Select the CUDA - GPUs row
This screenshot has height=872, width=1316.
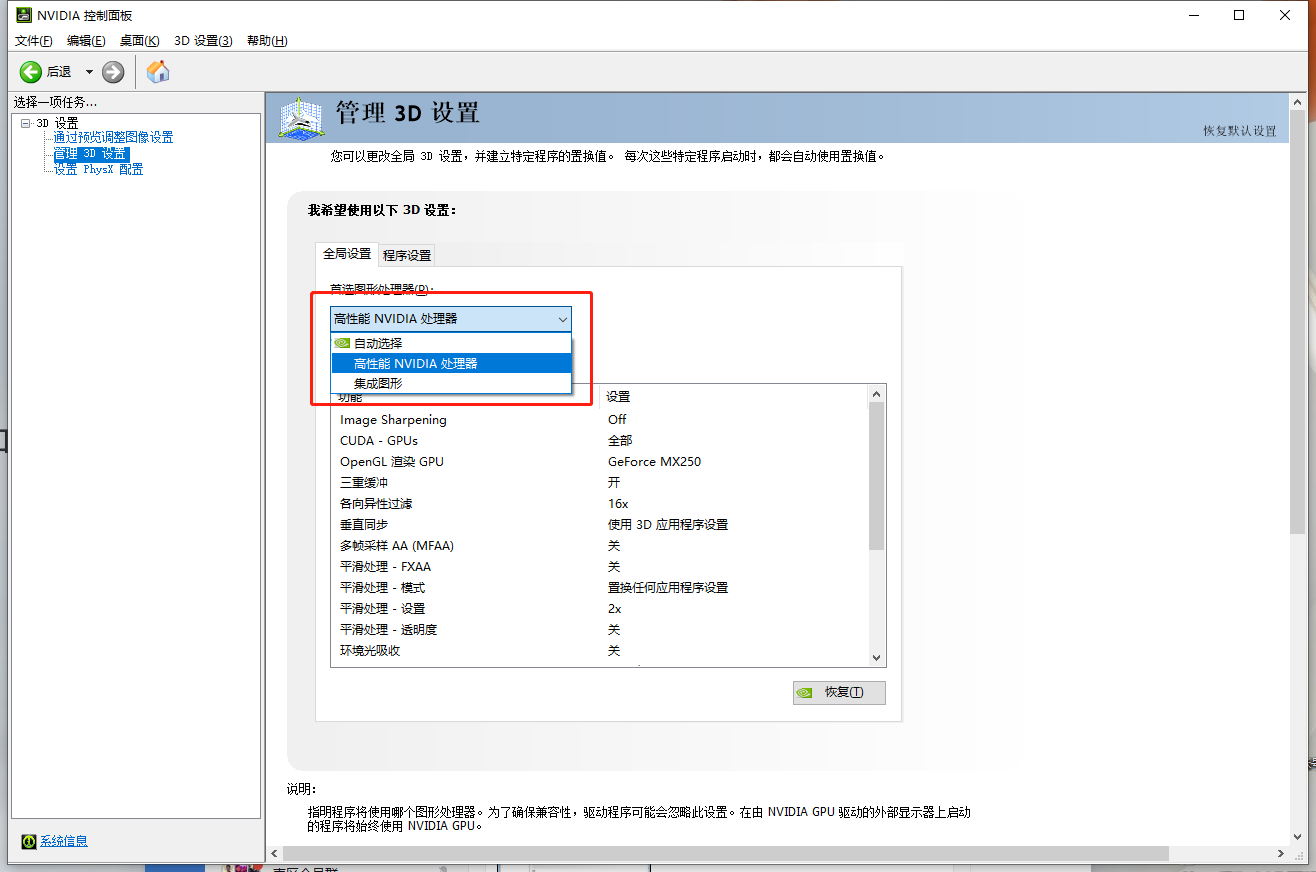click(x=598, y=441)
